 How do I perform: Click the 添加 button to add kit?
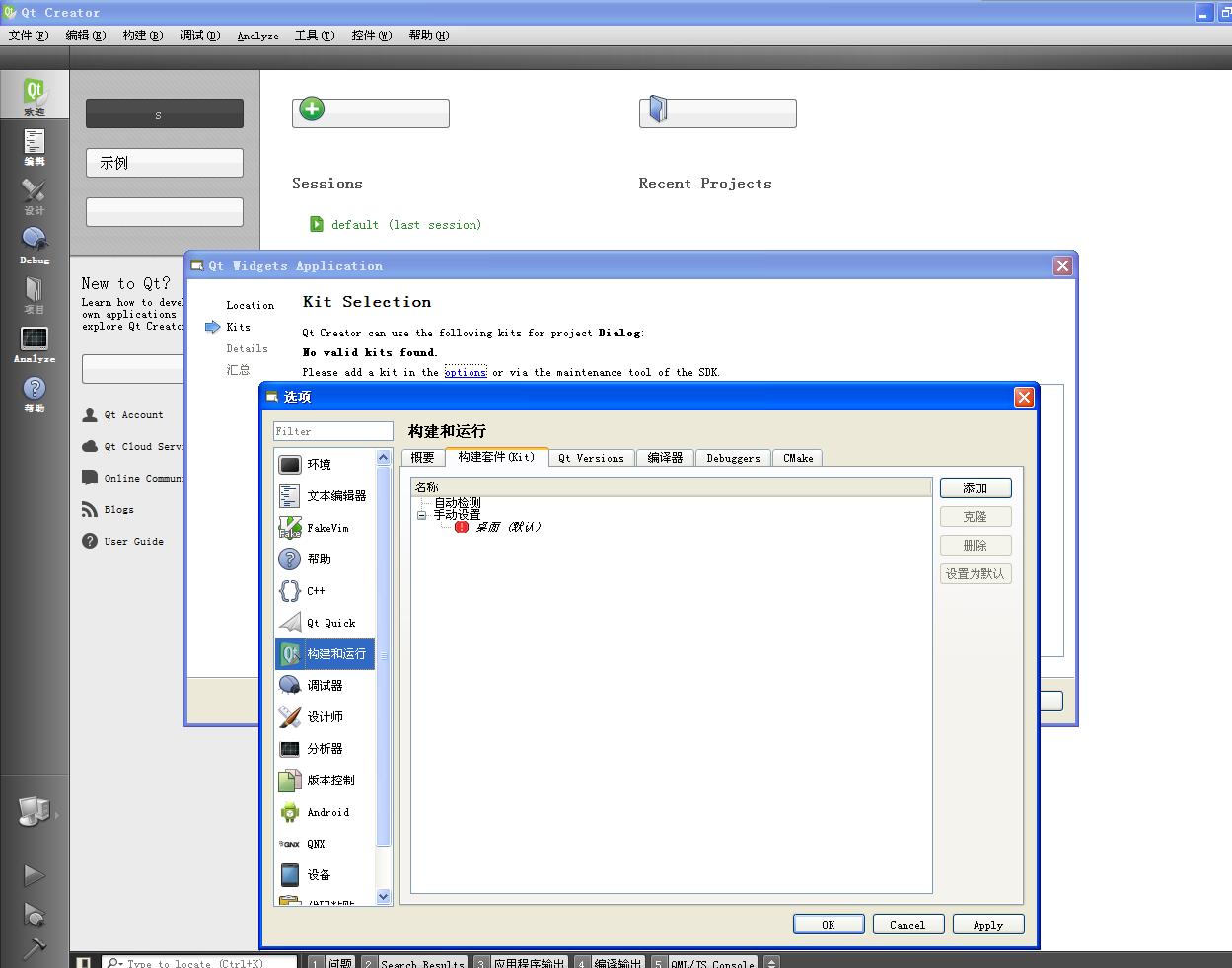(x=976, y=487)
